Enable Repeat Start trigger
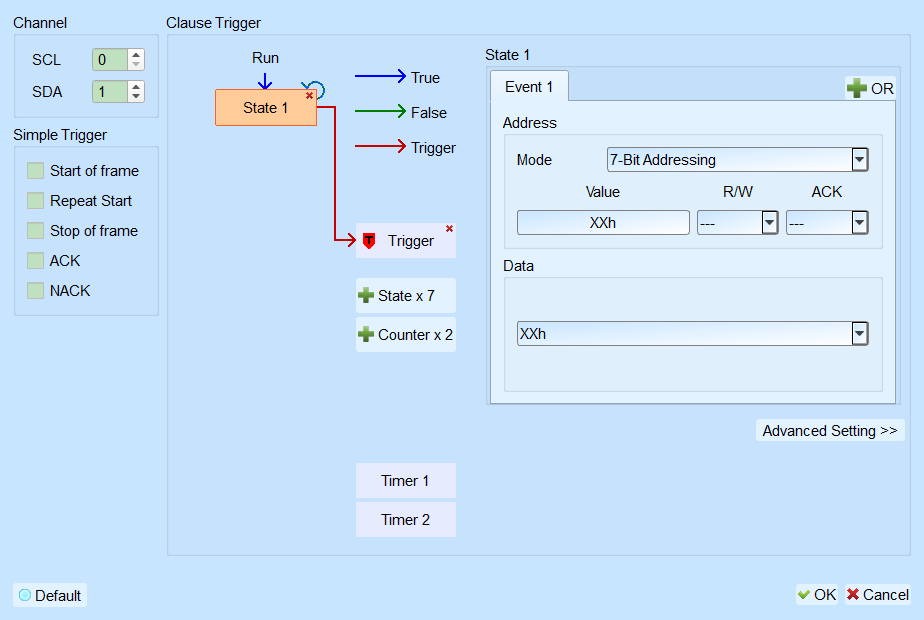Viewport: 924px width, 620px height. (x=35, y=201)
